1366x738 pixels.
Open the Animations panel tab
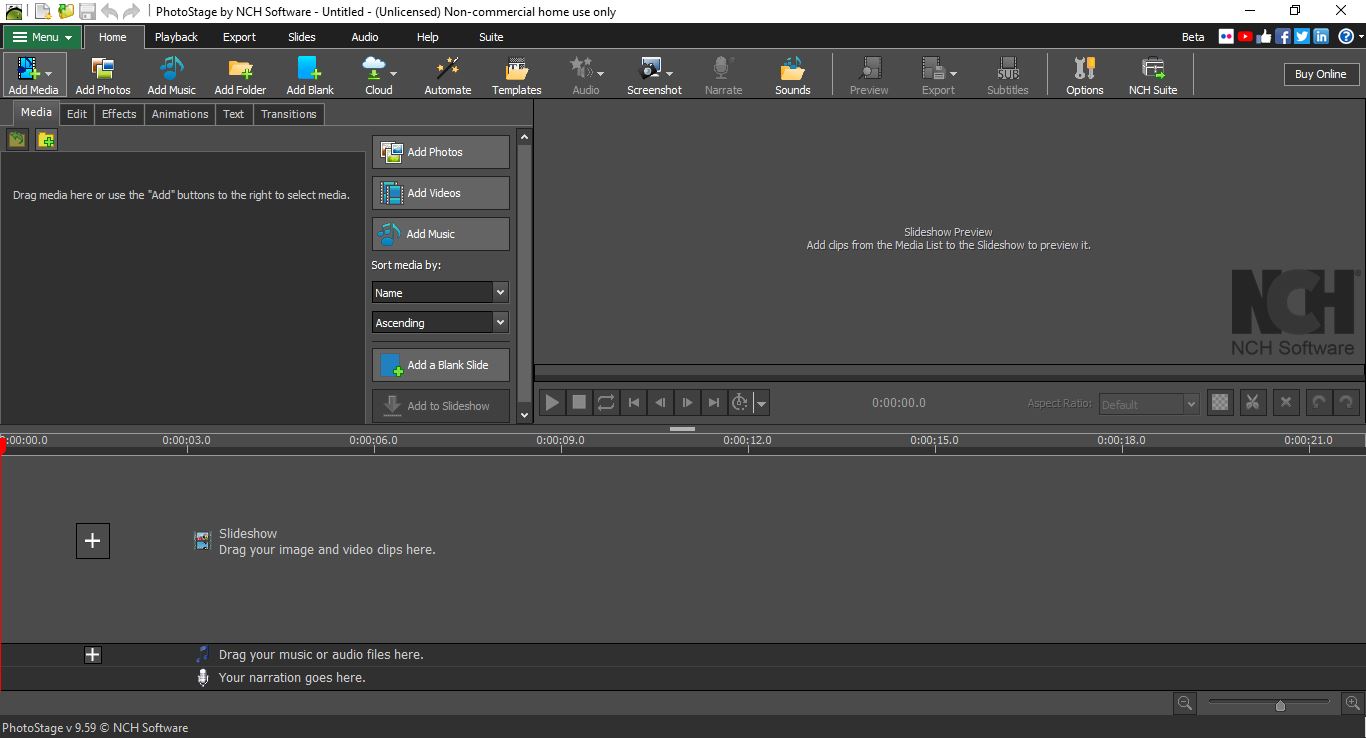click(x=180, y=114)
